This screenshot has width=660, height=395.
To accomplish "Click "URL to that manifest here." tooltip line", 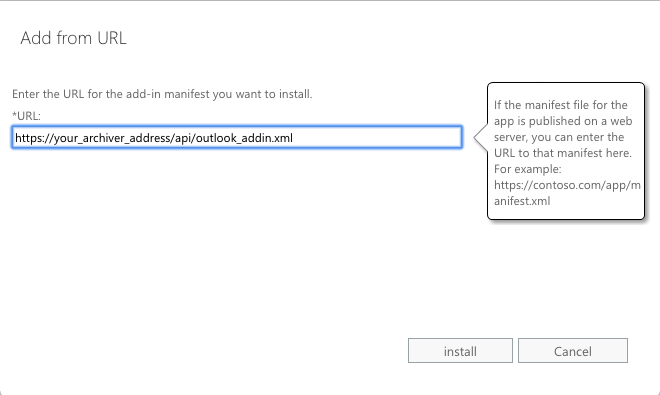I will pos(563,153).
